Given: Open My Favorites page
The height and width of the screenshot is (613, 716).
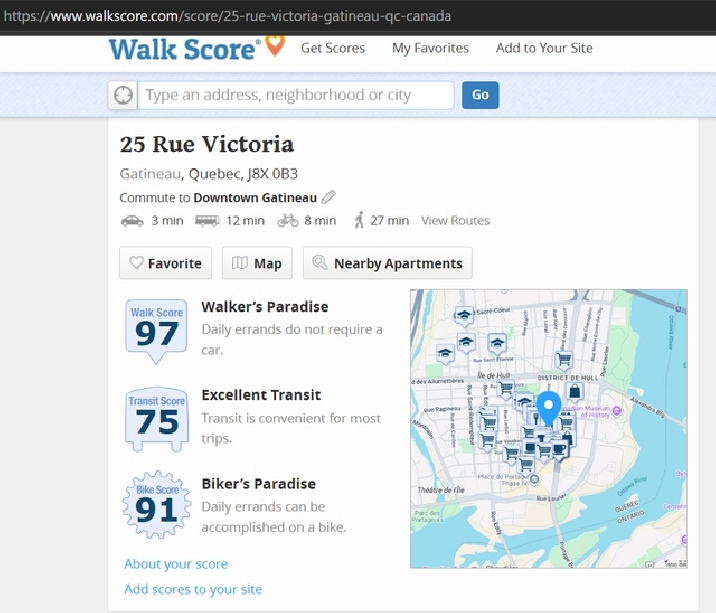Looking at the screenshot, I should click(x=430, y=48).
